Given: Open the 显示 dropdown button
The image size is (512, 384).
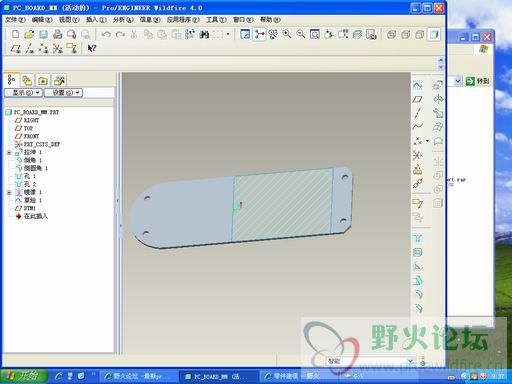Looking at the screenshot, I should tap(23, 93).
